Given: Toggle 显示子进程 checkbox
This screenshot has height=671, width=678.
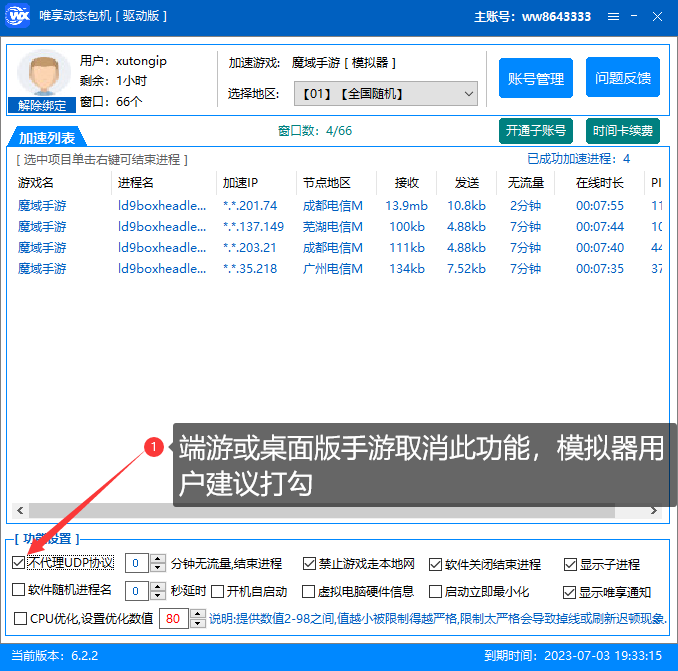Looking at the screenshot, I should [570, 564].
